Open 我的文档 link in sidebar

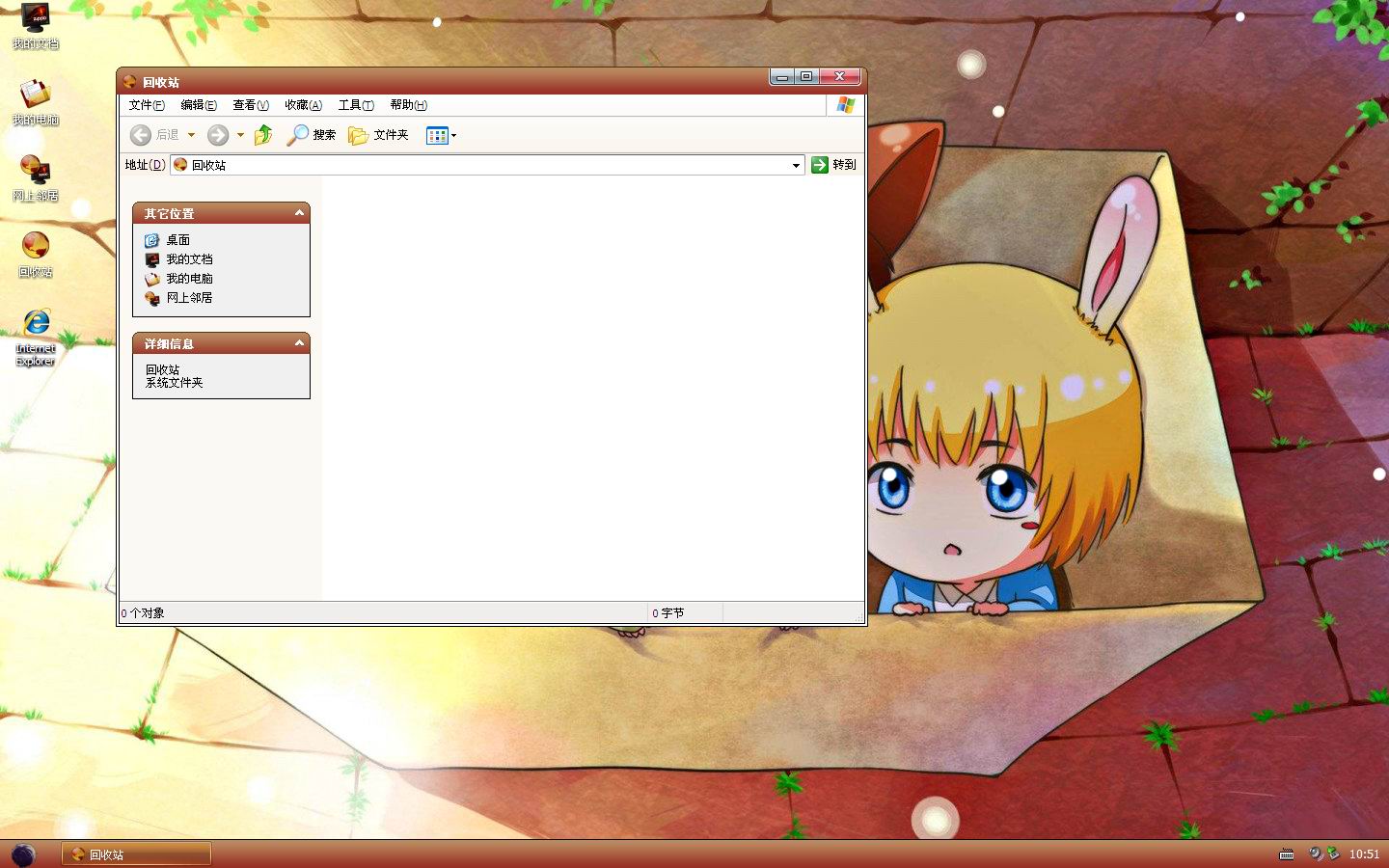pos(189,259)
